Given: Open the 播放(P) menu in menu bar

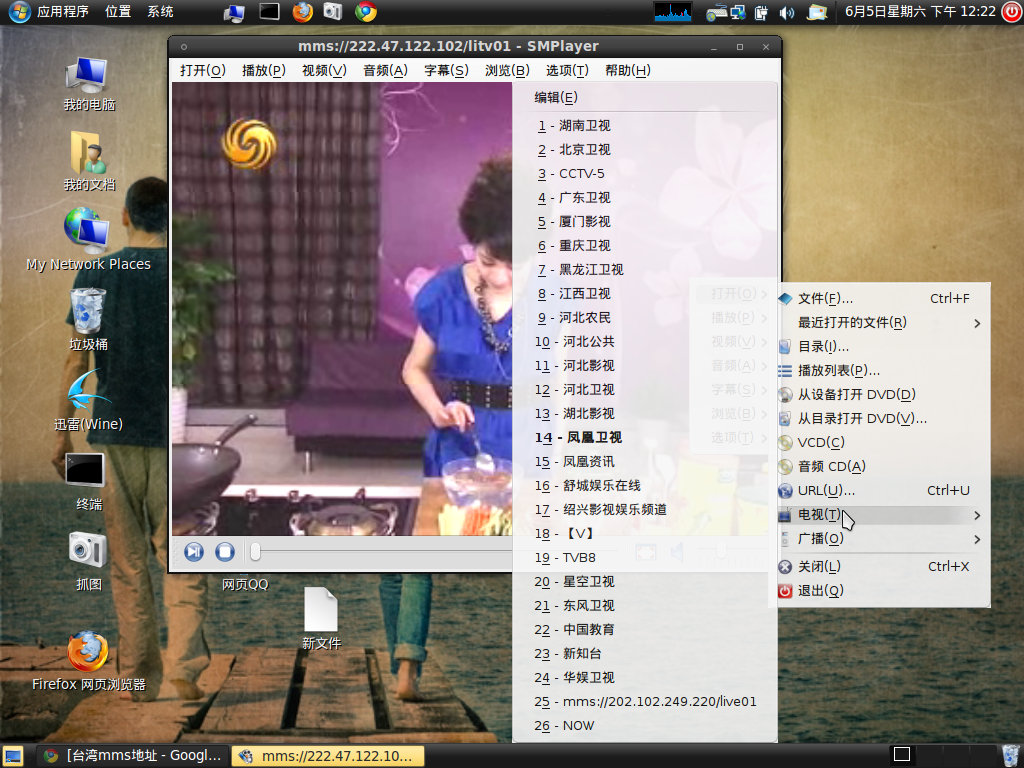Looking at the screenshot, I should pyautogui.click(x=264, y=71).
